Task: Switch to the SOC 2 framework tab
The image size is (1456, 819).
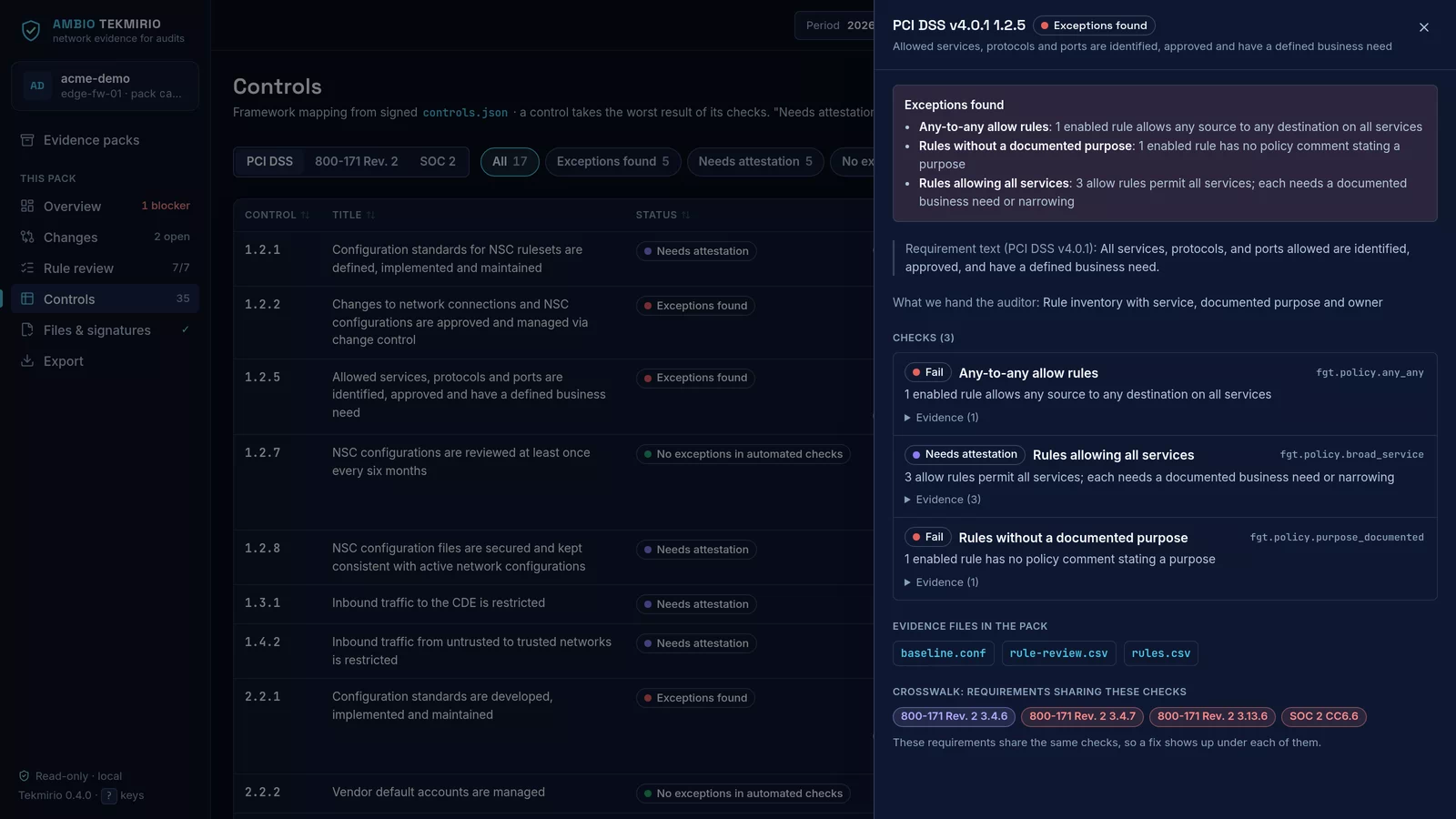Action: click(438, 161)
